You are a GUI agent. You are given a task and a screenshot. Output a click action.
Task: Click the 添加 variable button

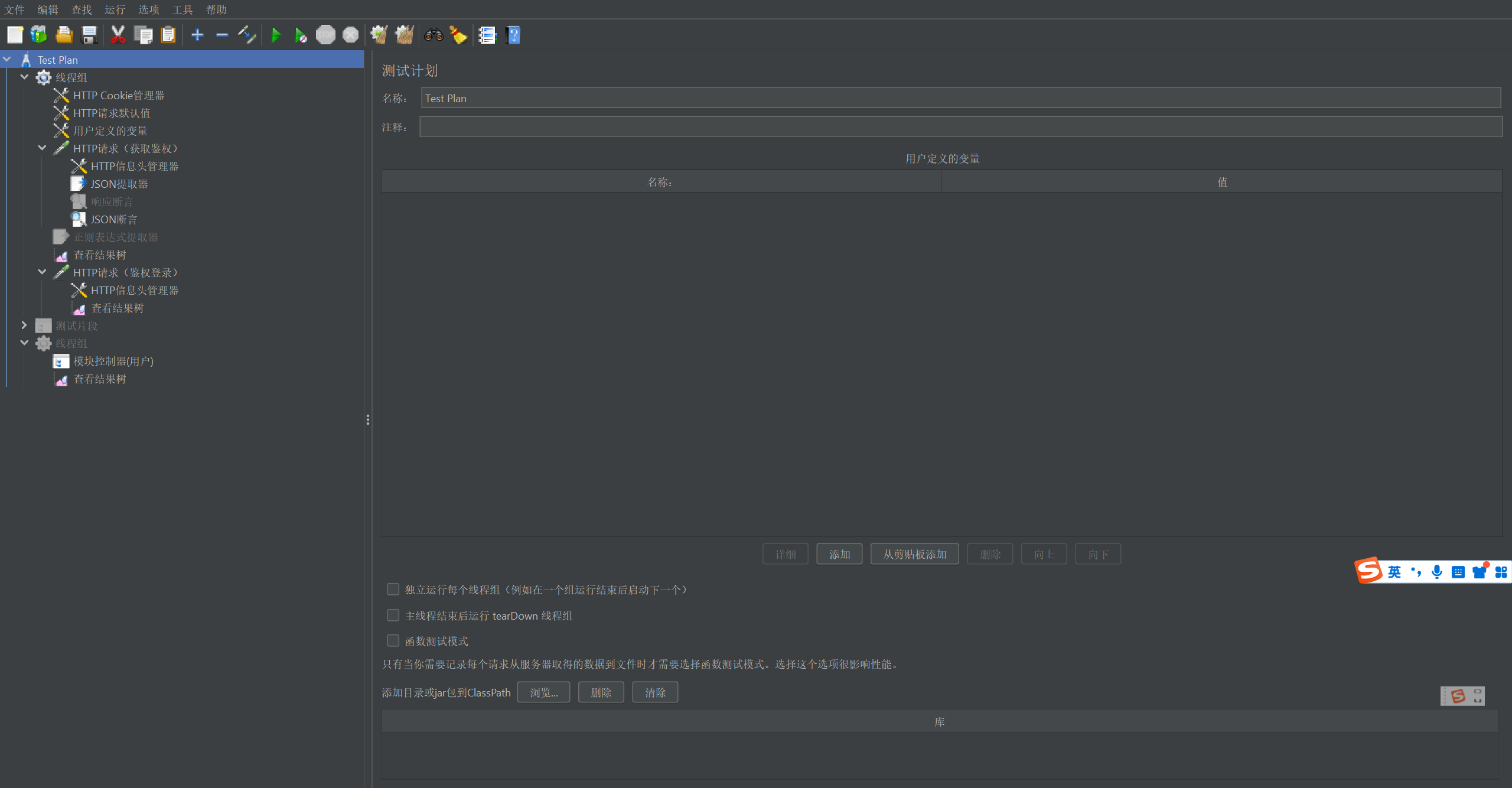pos(839,554)
